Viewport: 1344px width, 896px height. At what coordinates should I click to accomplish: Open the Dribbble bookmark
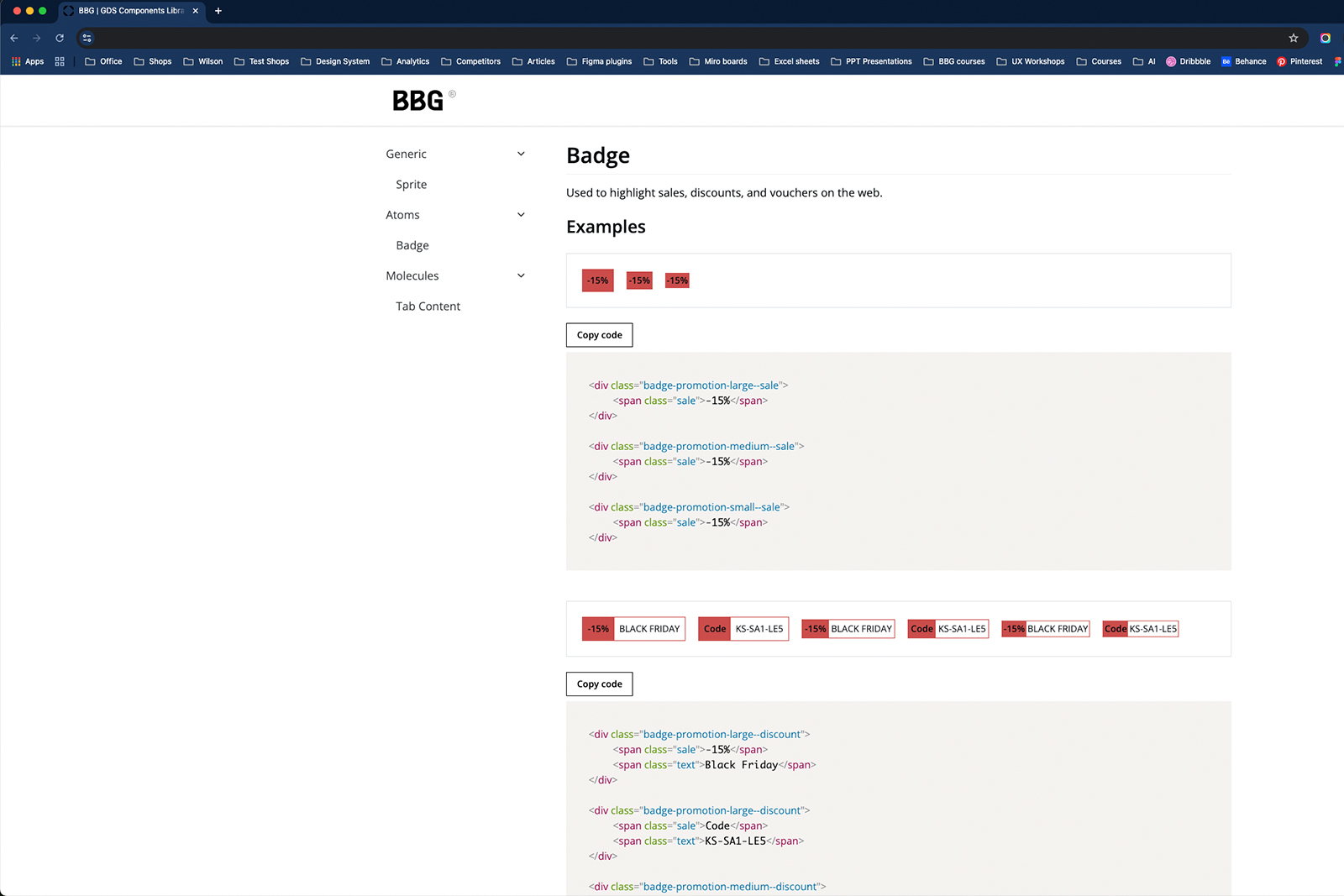(1188, 61)
